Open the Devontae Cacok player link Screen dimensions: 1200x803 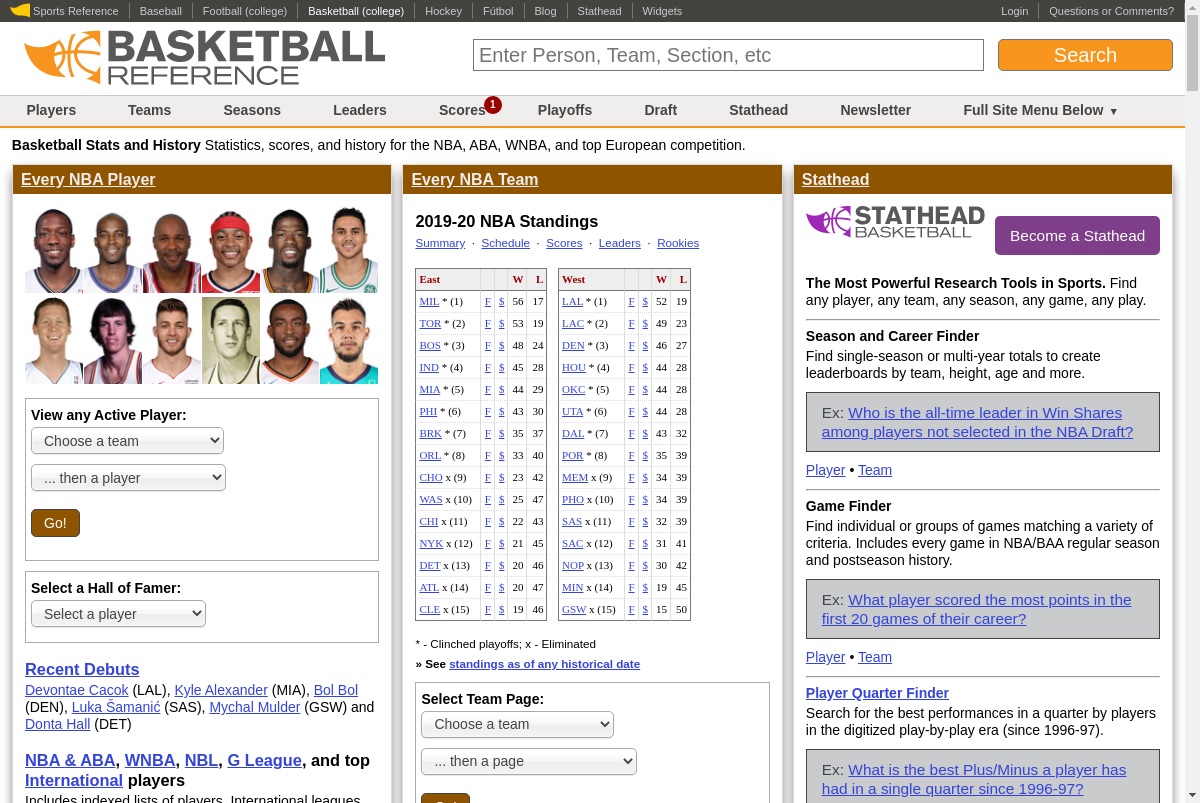click(x=77, y=690)
